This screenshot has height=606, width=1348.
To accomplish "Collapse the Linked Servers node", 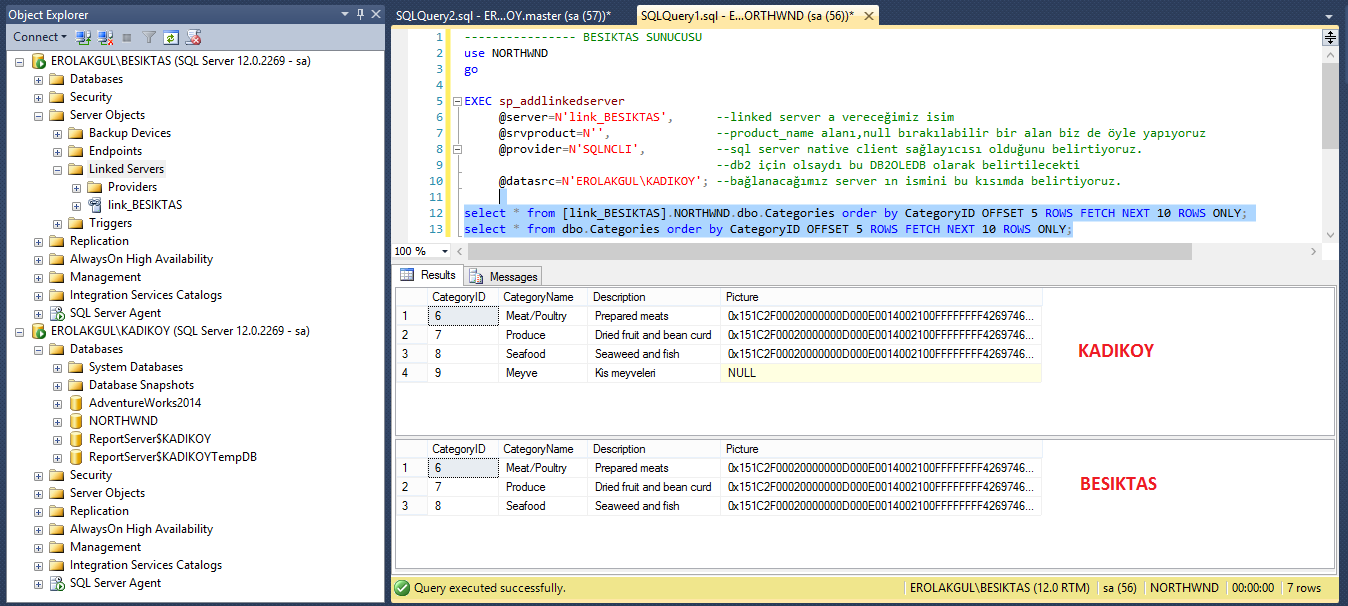I will 58,169.
